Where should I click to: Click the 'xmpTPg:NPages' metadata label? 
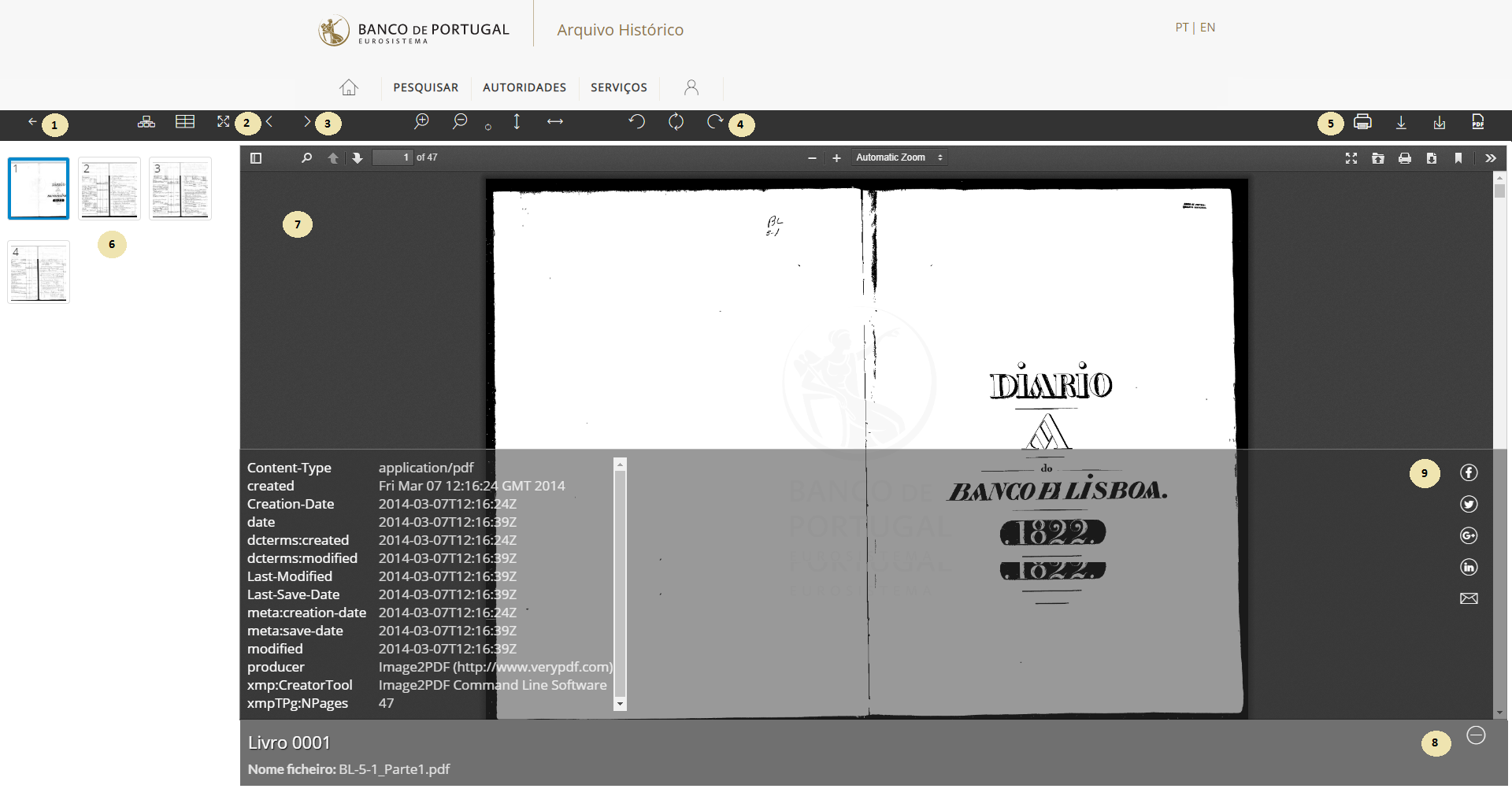tap(298, 703)
